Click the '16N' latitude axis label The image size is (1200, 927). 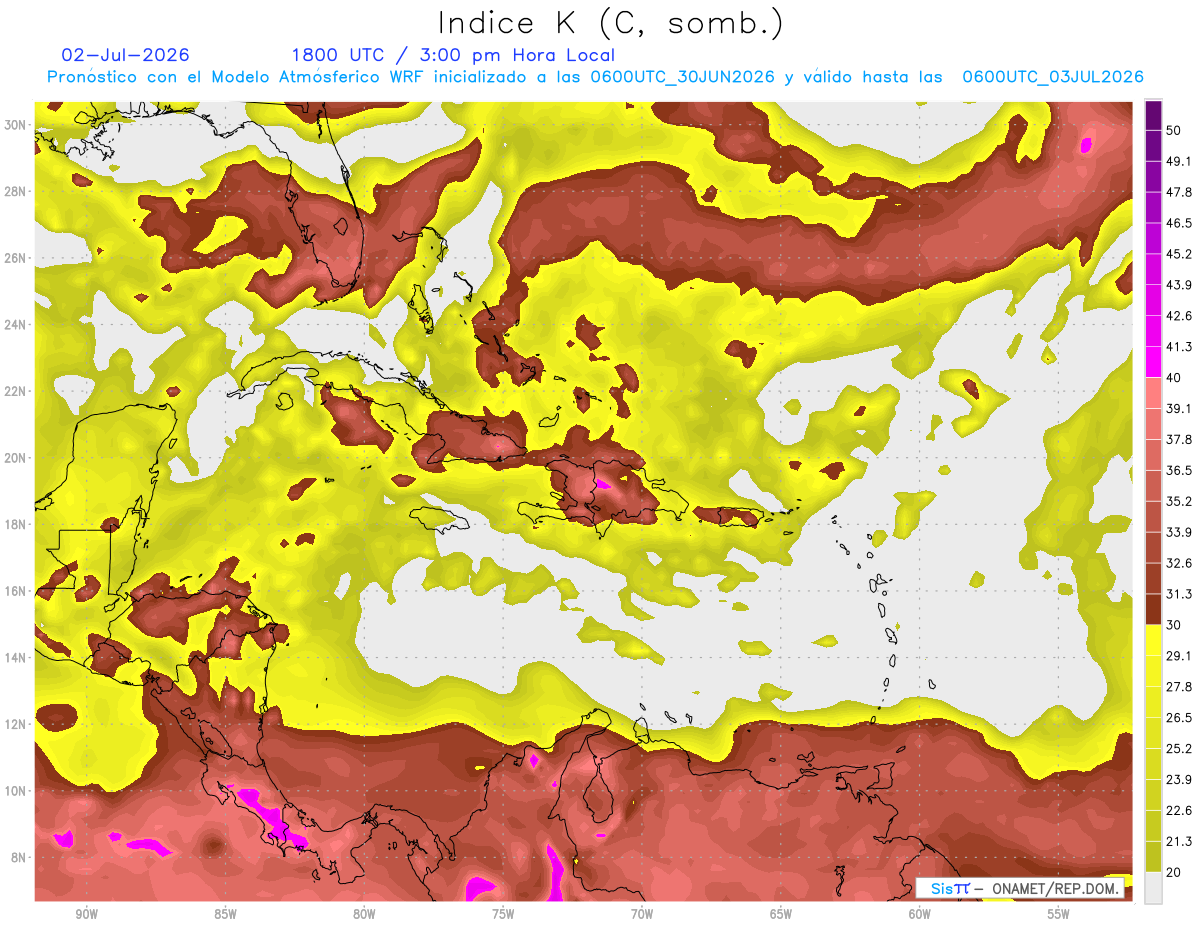pos(16,591)
